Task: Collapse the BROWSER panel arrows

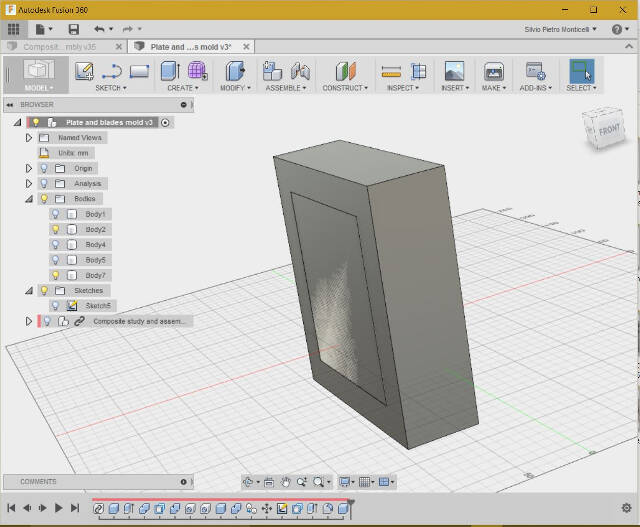Action: pyautogui.click(x=10, y=105)
